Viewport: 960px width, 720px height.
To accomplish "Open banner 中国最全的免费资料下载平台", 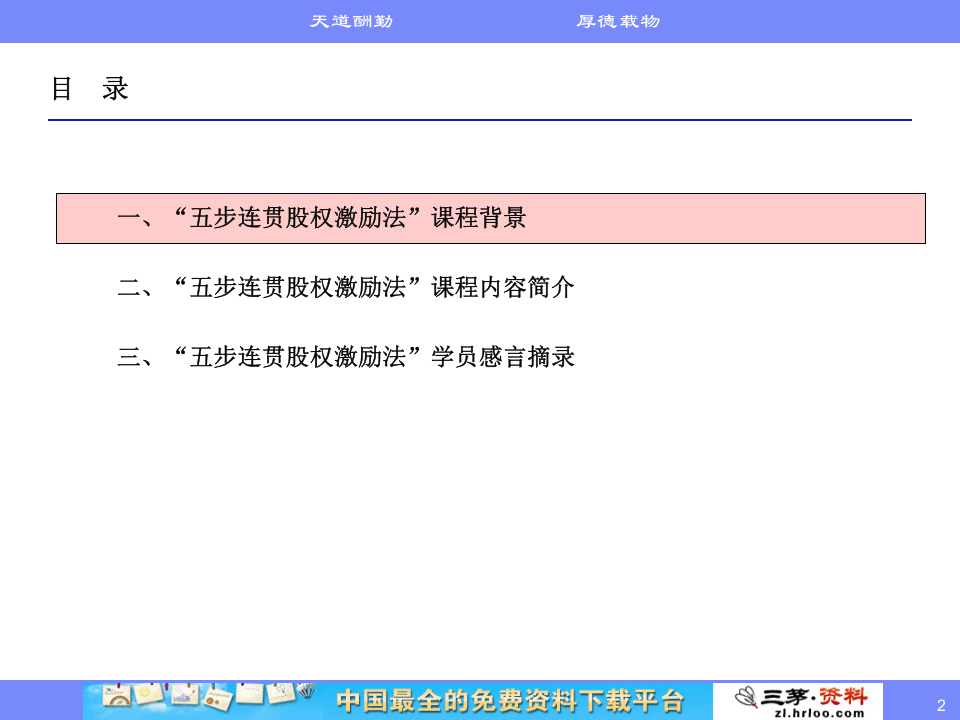I will 509,700.
